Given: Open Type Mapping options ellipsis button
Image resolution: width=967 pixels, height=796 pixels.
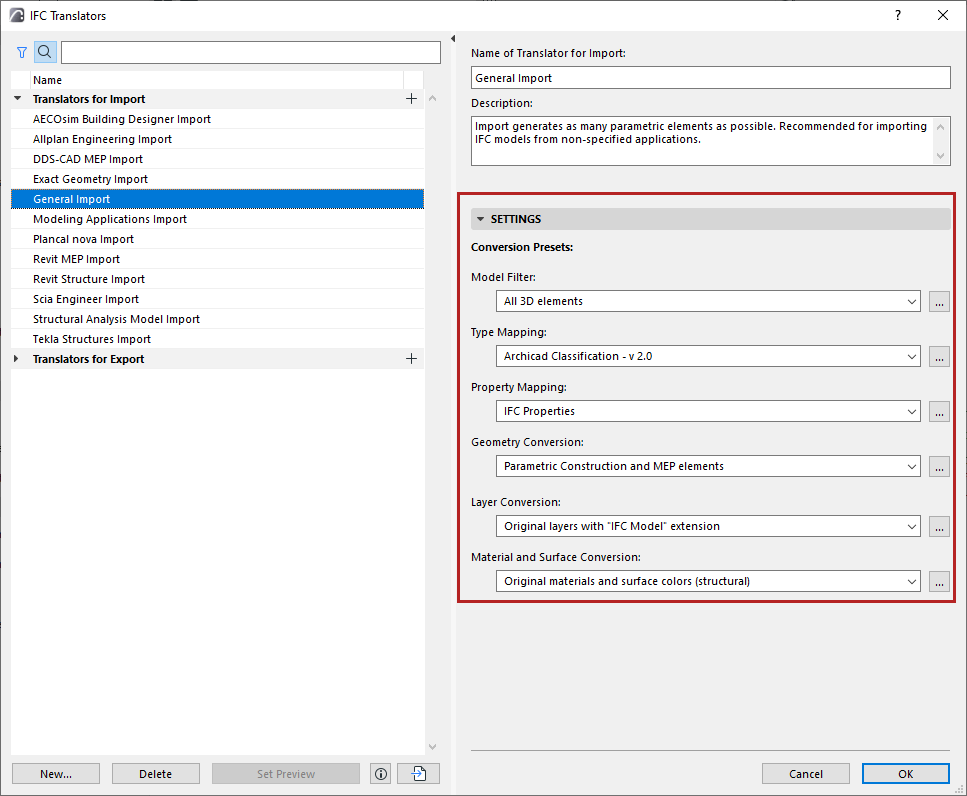Looking at the screenshot, I should point(939,356).
